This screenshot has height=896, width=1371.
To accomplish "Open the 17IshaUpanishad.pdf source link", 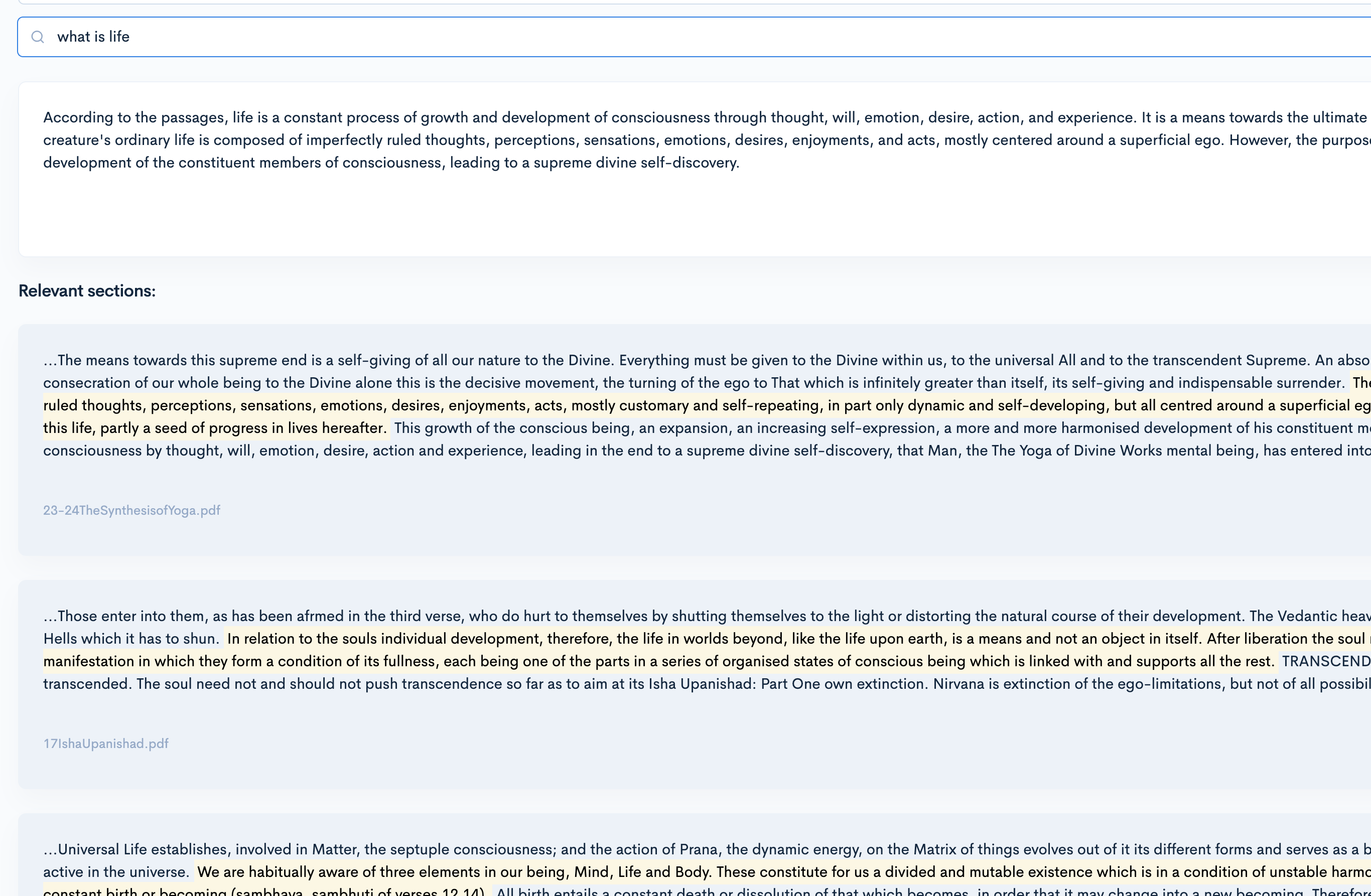I will 105,743.
